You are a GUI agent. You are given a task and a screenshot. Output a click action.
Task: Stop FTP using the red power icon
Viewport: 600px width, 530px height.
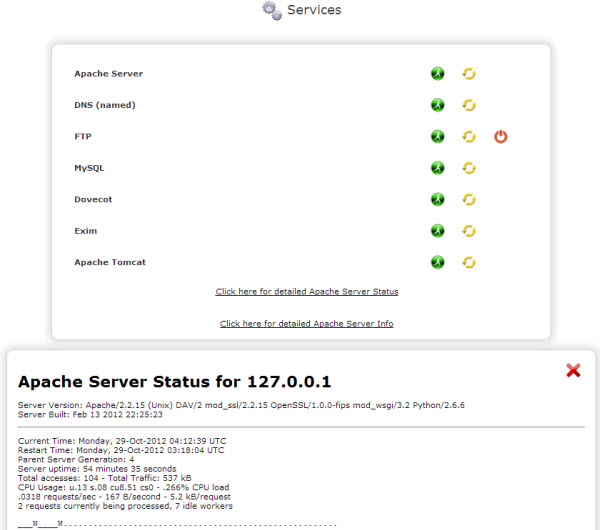click(x=501, y=137)
